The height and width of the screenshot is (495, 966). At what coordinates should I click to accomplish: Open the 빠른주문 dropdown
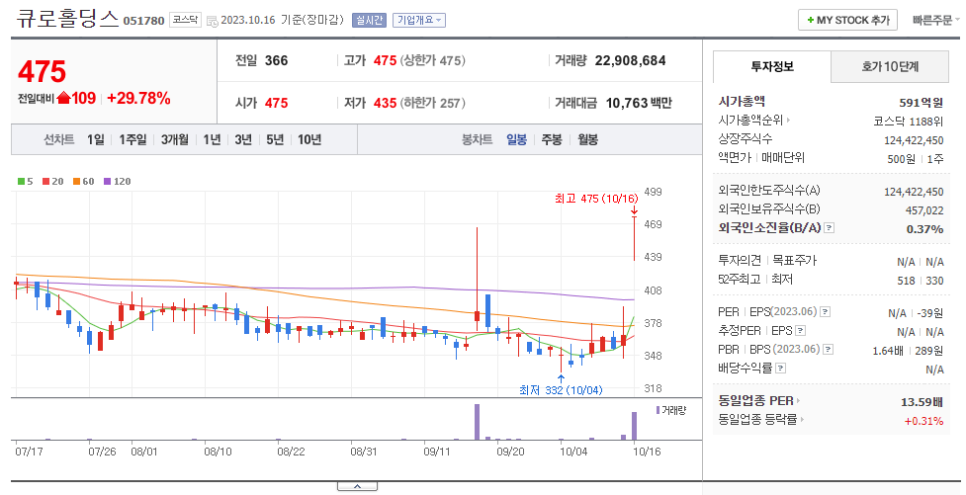[936, 20]
